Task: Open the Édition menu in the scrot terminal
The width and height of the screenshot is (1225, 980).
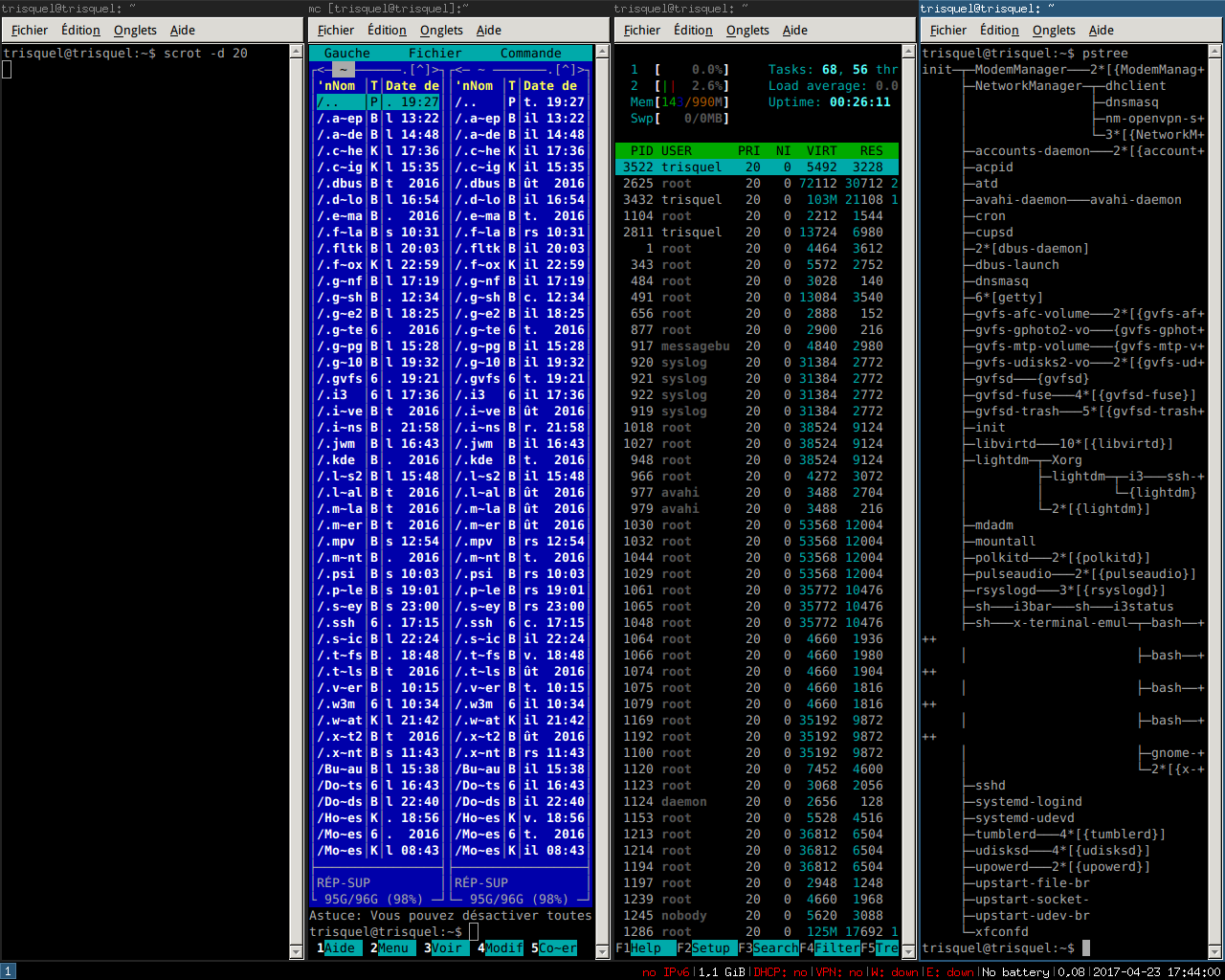Action: click(x=80, y=30)
